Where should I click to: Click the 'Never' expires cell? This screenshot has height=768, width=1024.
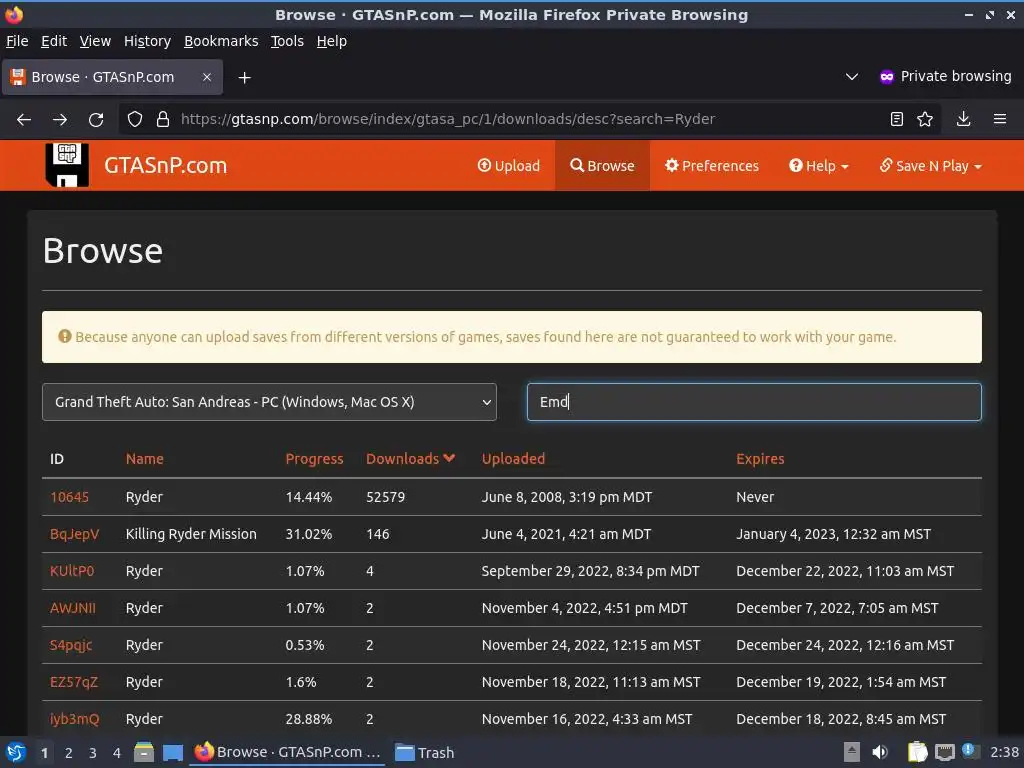click(755, 497)
